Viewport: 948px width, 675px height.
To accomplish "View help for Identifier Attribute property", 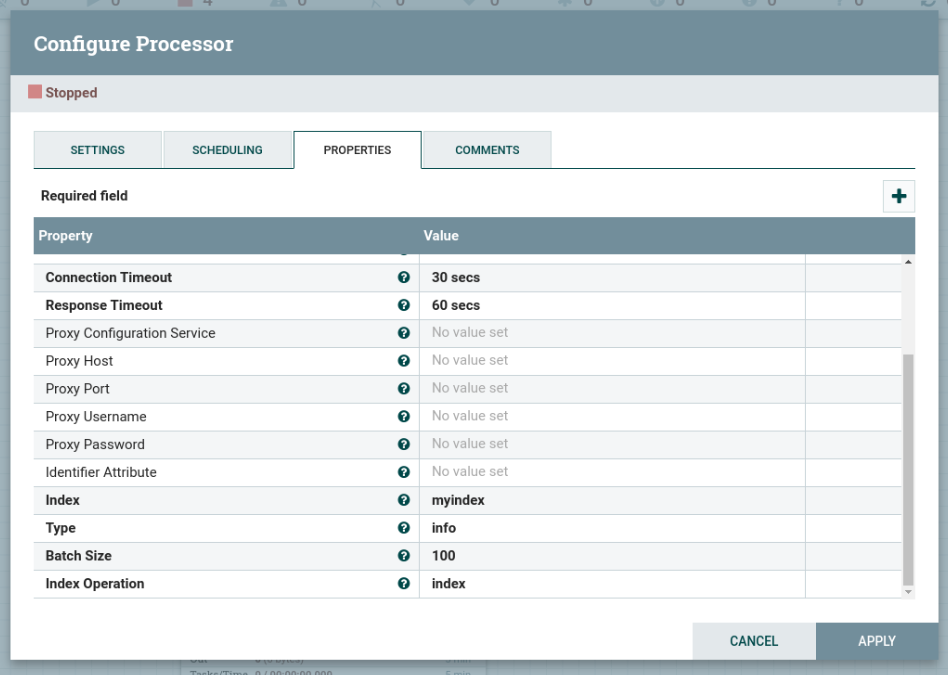I will pos(404,472).
